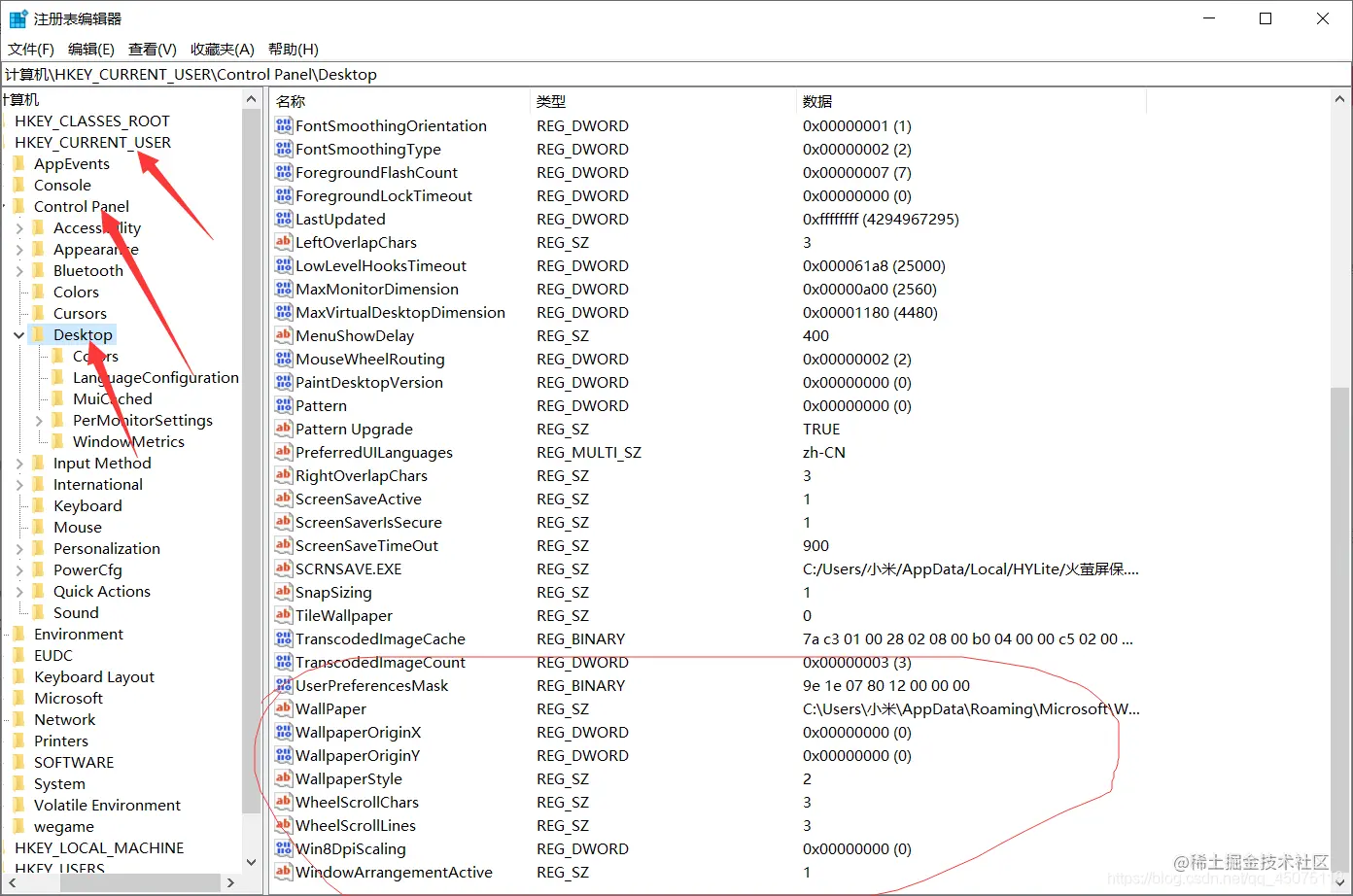Click the binary icon beside TranscodedImageCache
1353x896 pixels.
284,638
